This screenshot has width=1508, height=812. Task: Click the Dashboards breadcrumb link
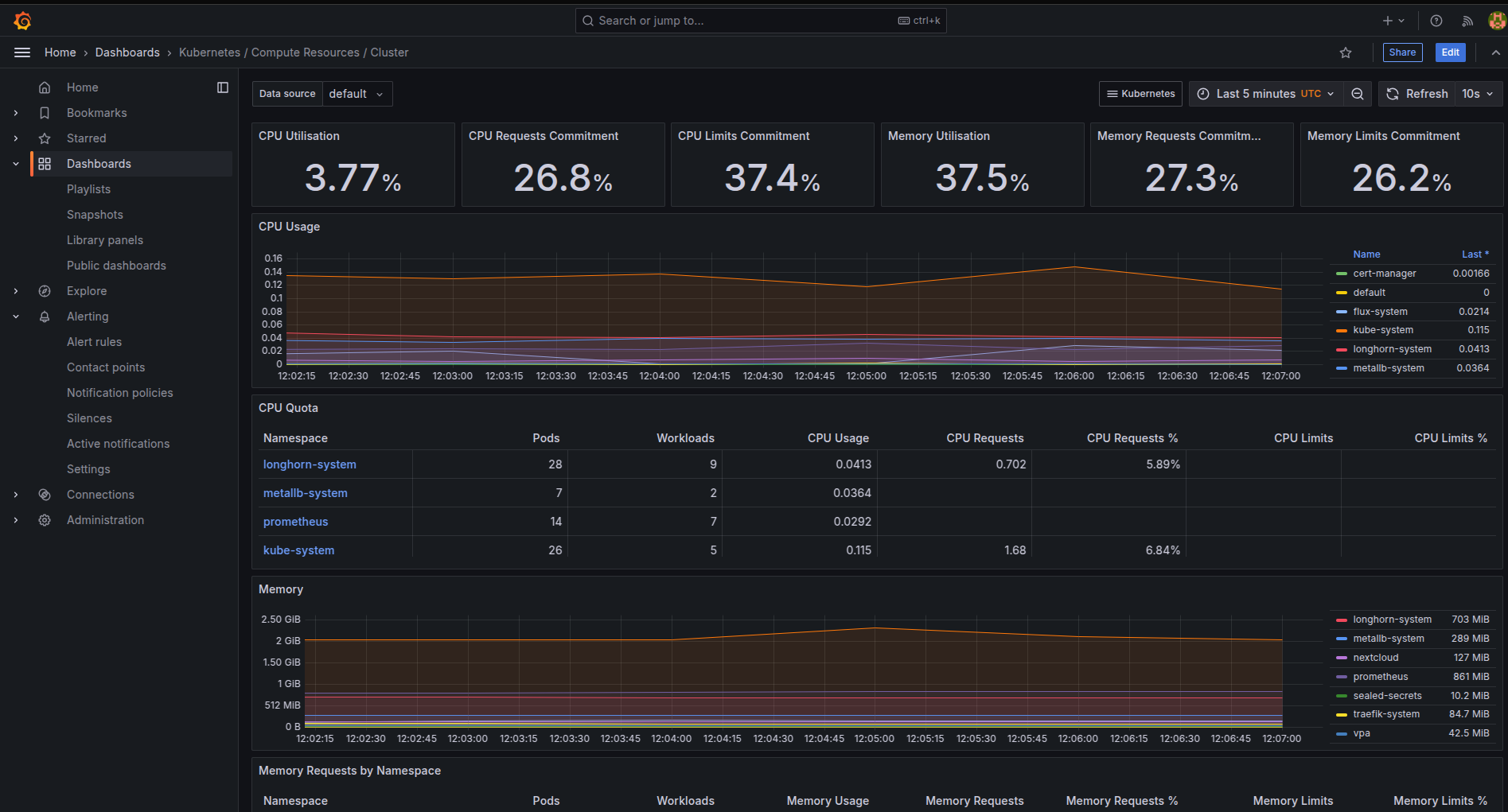pyautogui.click(x=127, y=52)
